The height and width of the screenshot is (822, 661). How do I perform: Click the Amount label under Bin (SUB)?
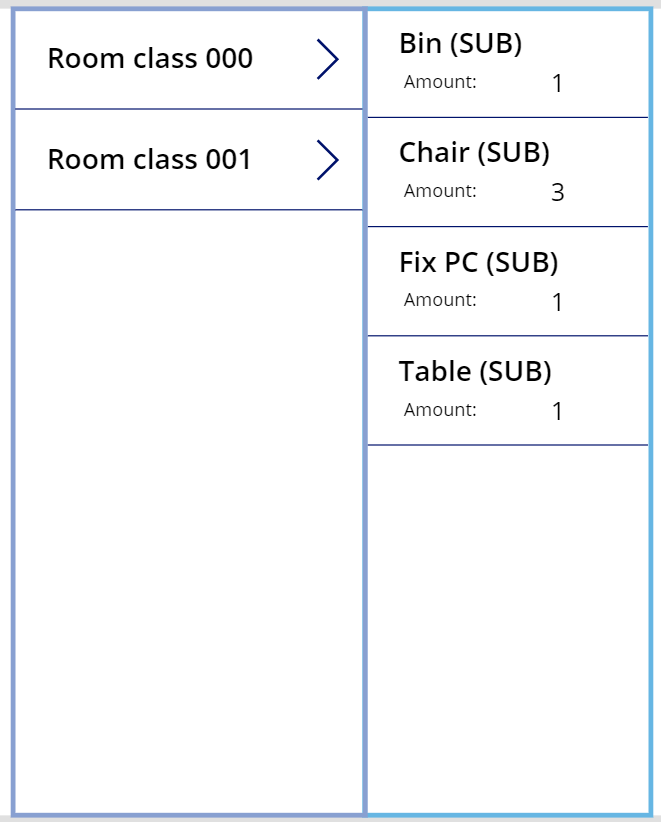[x=440, y=82]
